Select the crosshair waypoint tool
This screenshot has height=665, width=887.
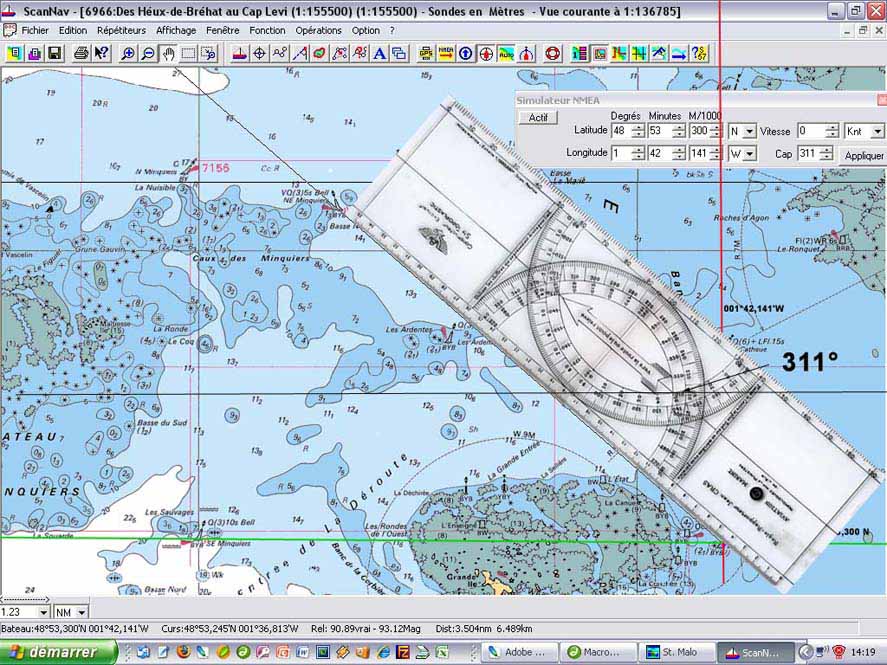click(260, 54)
